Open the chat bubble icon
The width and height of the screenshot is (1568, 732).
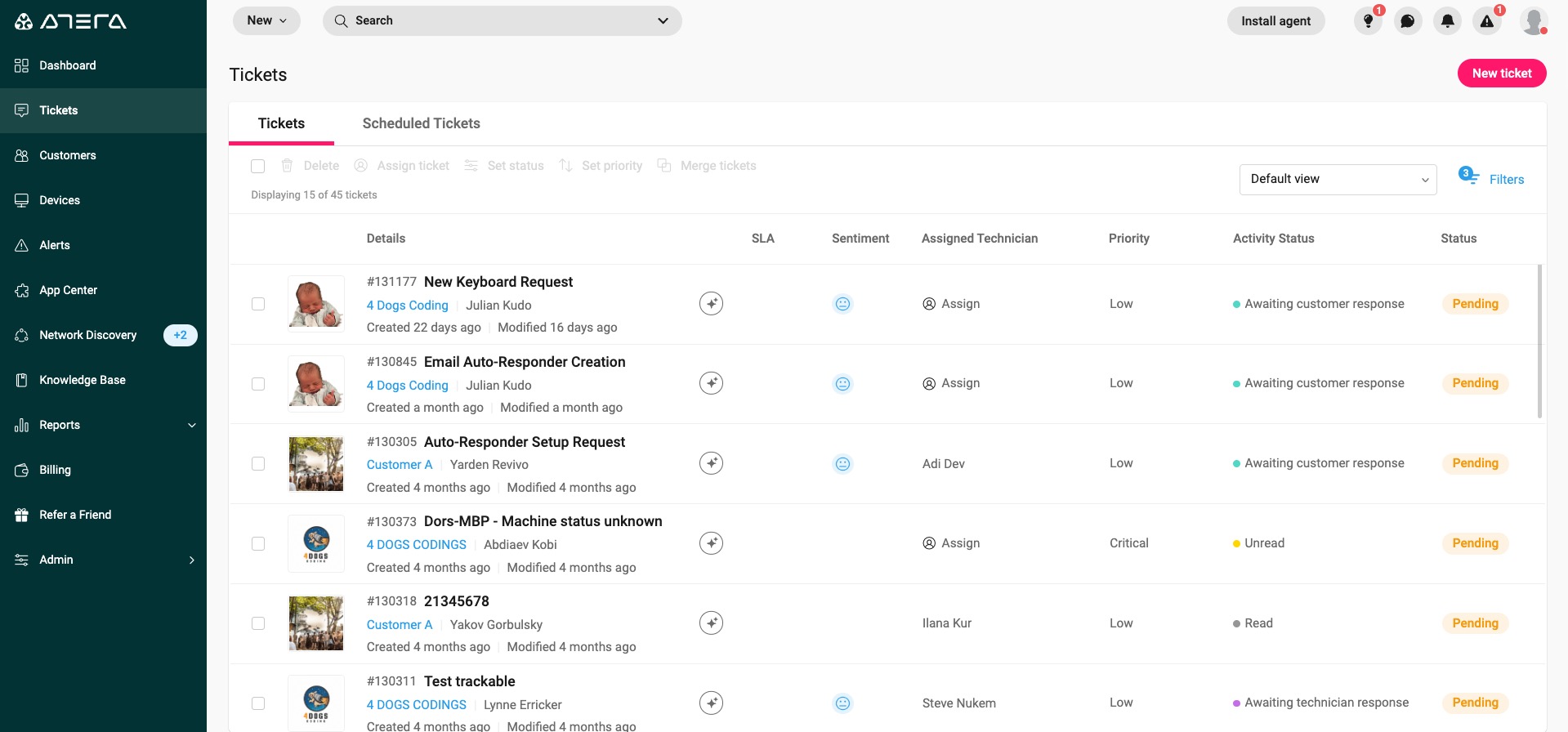[1408, 21]
